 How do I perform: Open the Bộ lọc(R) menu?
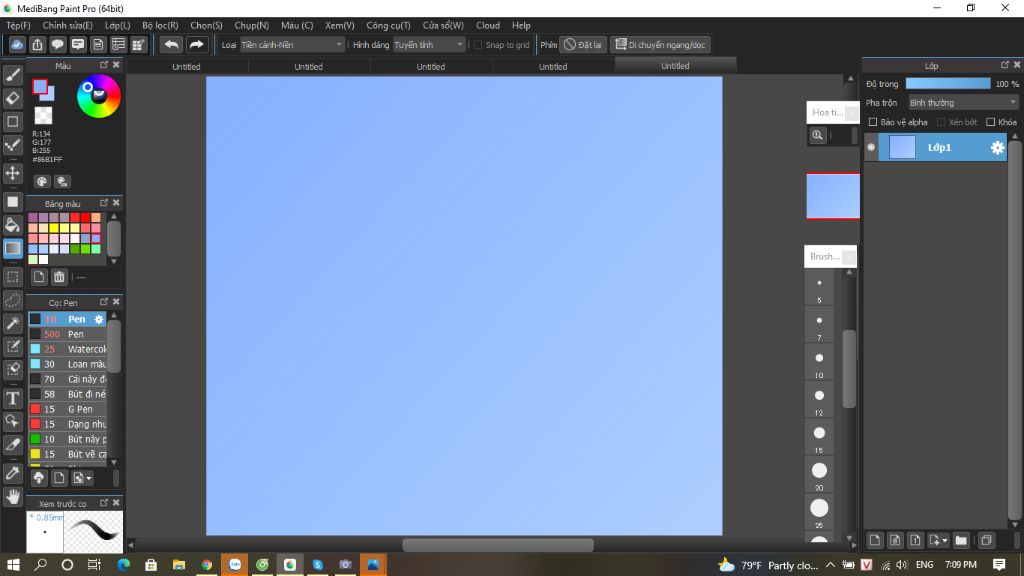tap(160, 25)
